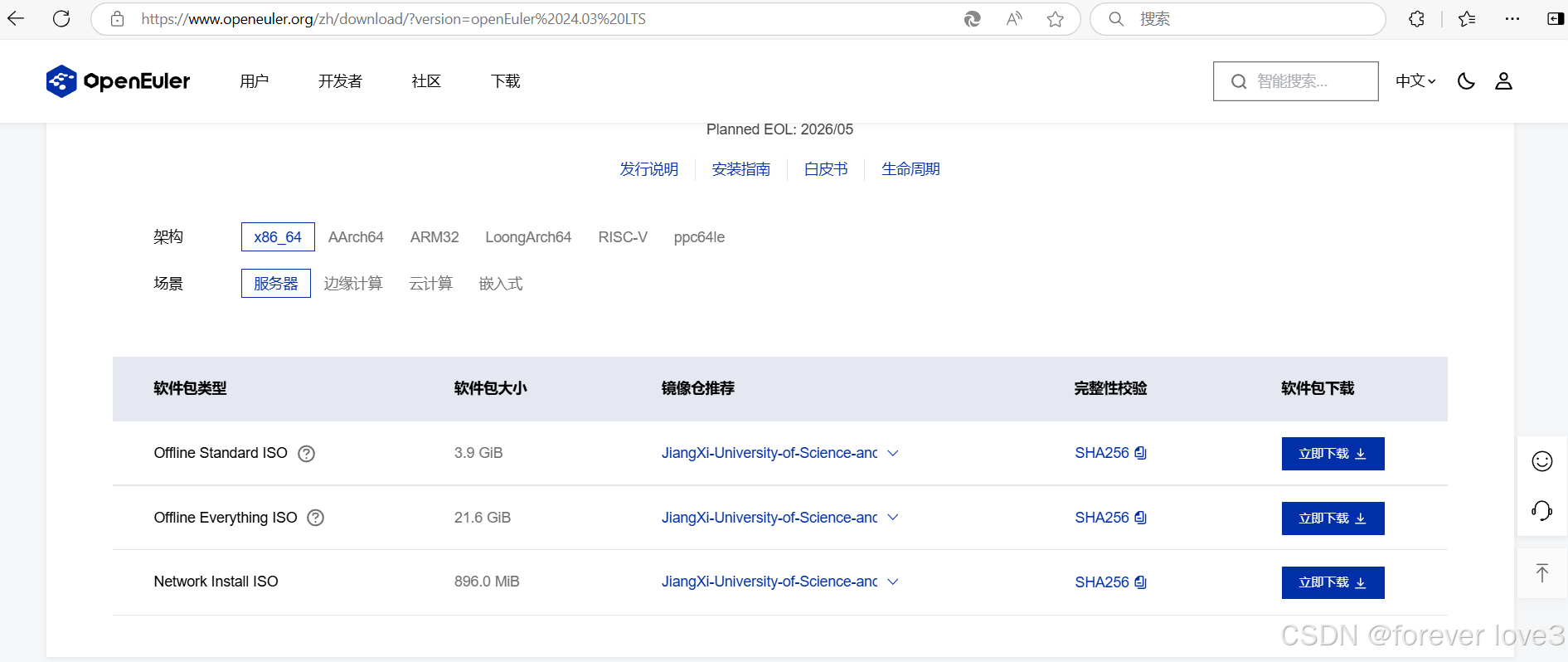Open the 用户 navigation menu

point(255,81)
